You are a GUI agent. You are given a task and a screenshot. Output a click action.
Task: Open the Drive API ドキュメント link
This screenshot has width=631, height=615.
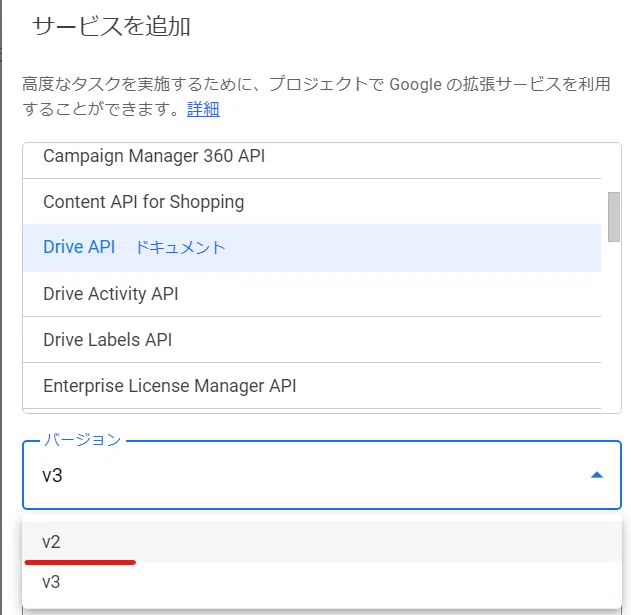(180, 248)
